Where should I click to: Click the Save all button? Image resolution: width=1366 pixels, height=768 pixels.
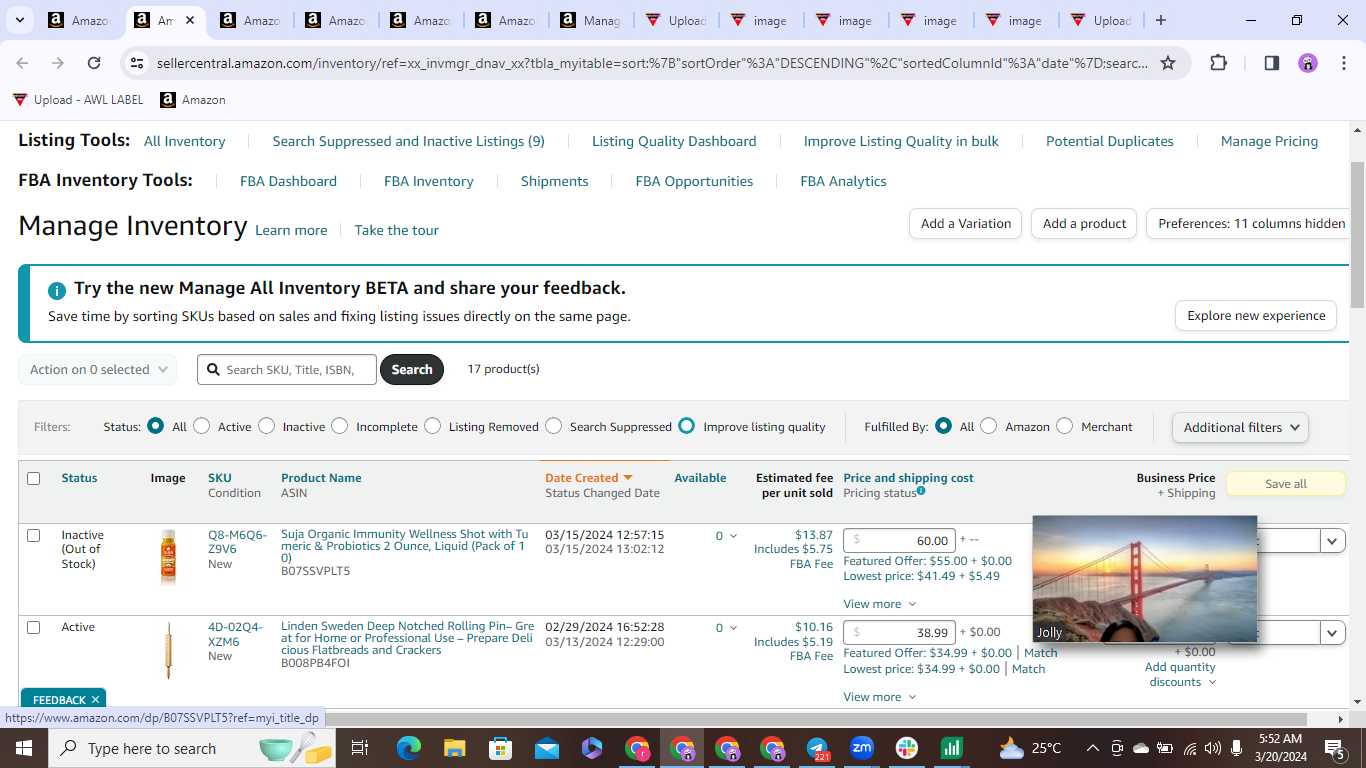[x=1285, y=484]
